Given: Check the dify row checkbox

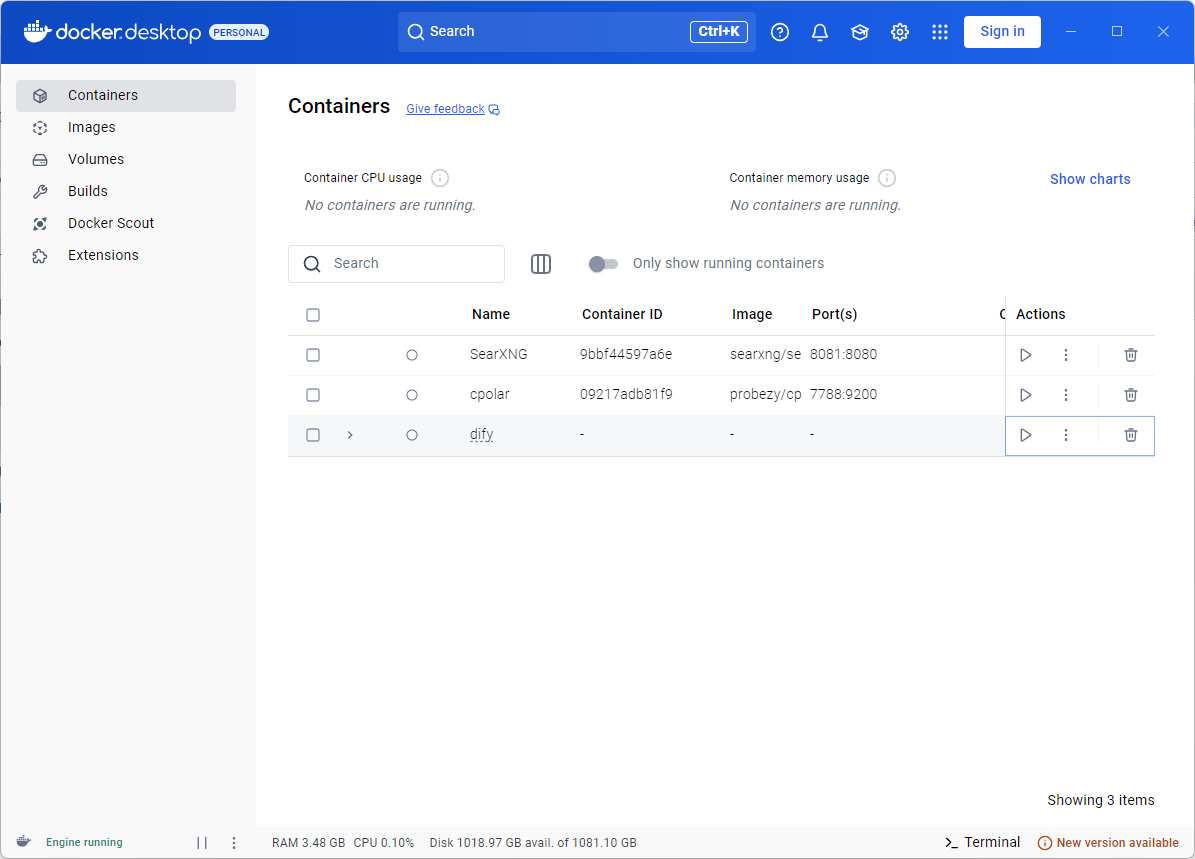Looking at the screenshot, I should point(312,435).
